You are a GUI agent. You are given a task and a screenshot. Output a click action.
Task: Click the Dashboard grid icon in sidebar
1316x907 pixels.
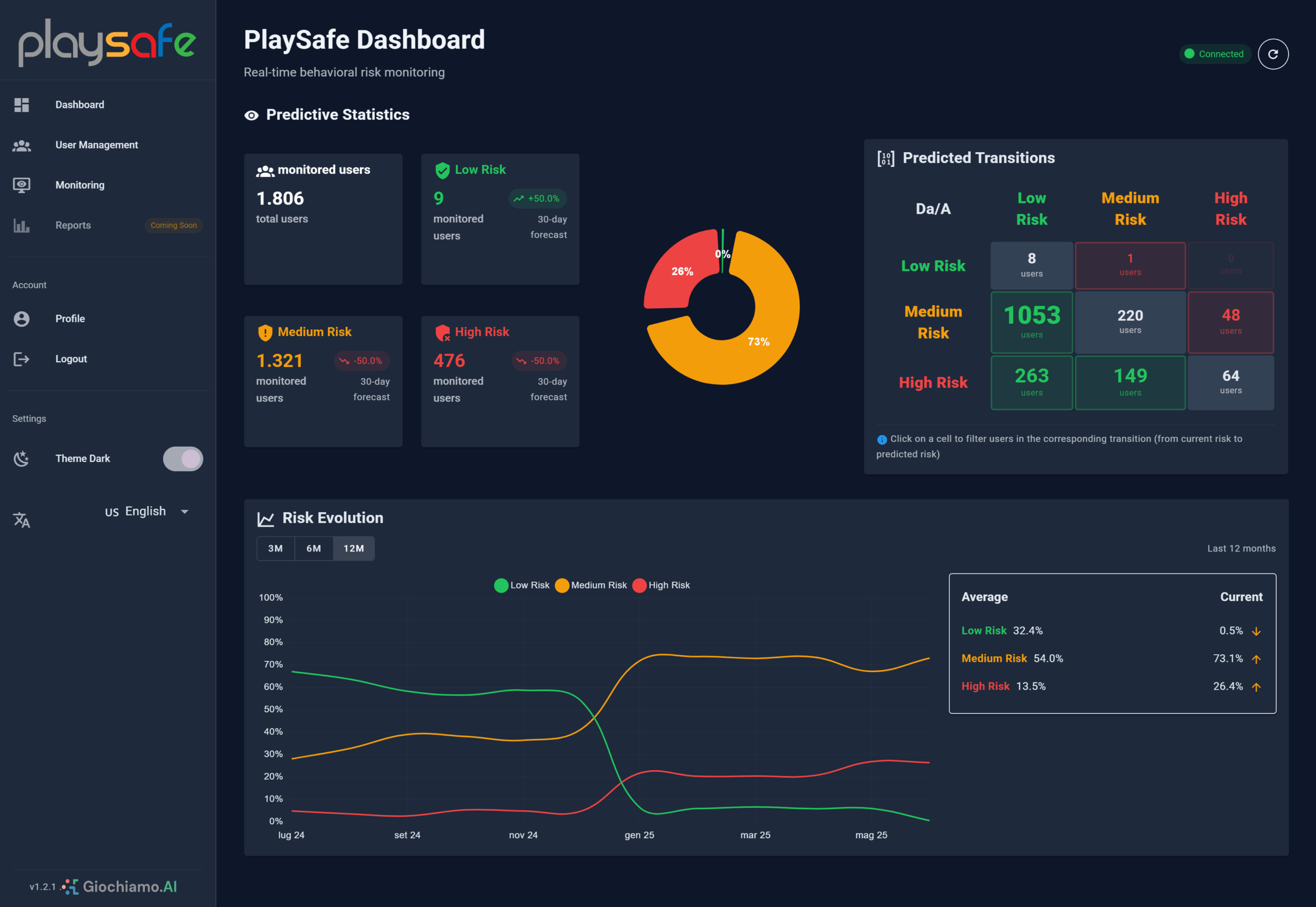point(22,104)
